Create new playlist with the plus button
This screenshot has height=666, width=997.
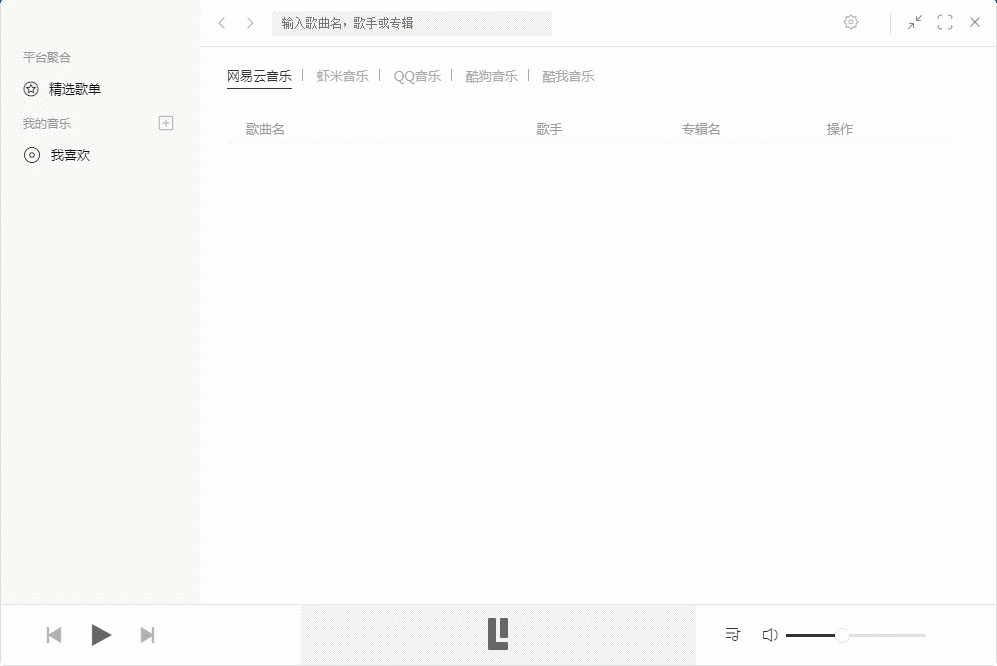[x=165, y=122]
